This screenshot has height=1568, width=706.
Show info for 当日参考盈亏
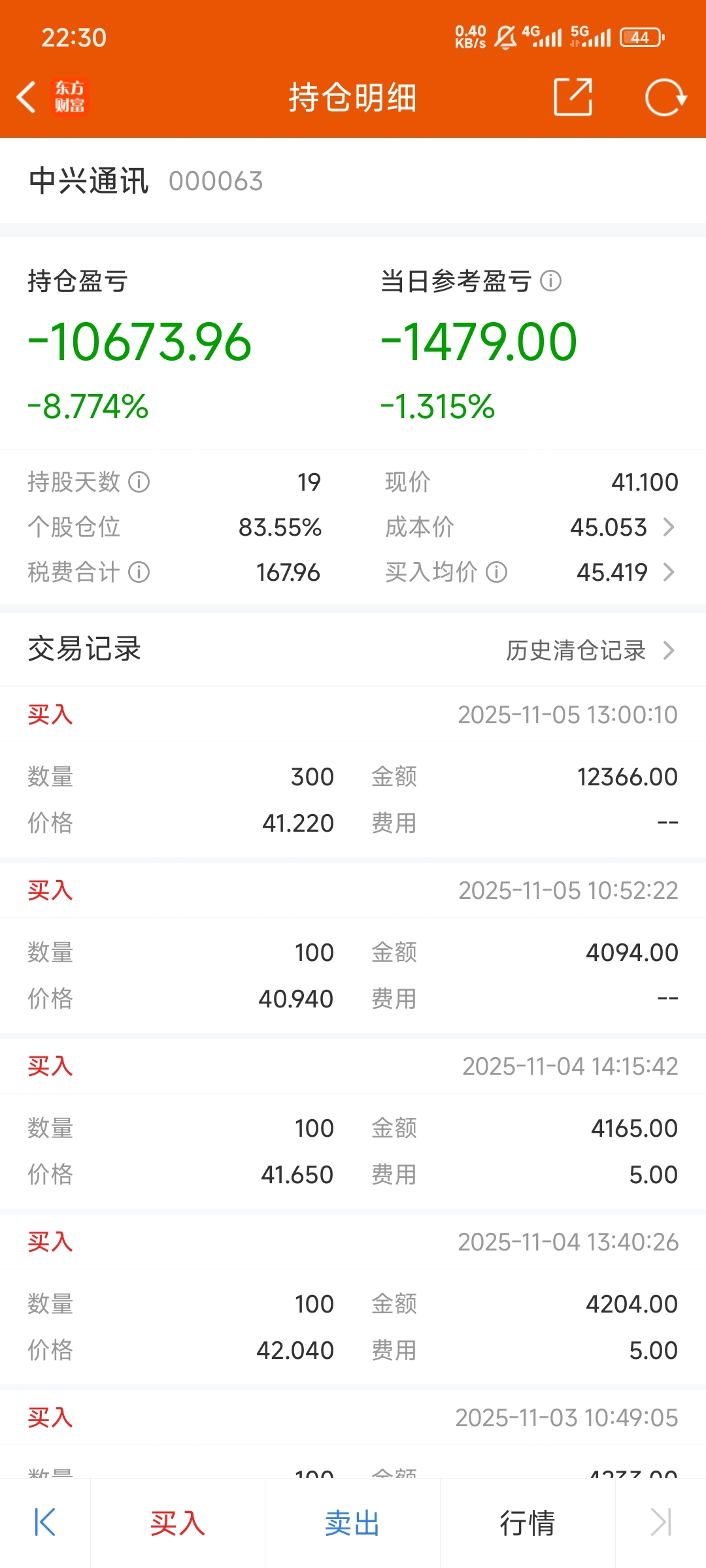pos(551,281)
